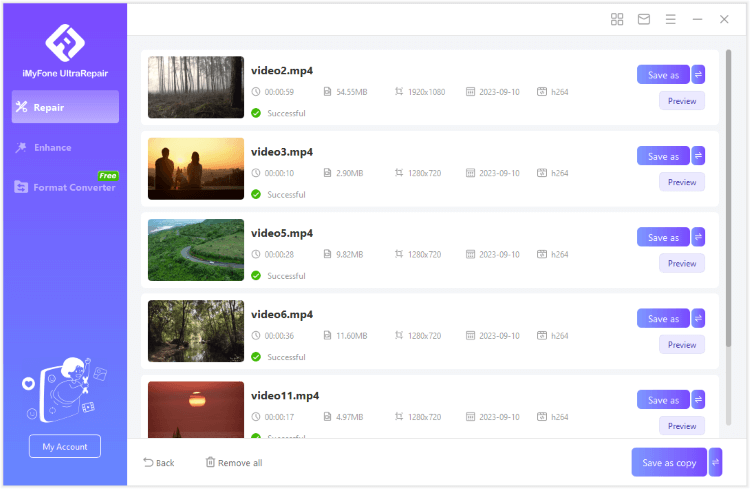The image size is (750, 489).
Task: Open the mail feedback icon
Action: pyautogui.click(x=644, y=19)
